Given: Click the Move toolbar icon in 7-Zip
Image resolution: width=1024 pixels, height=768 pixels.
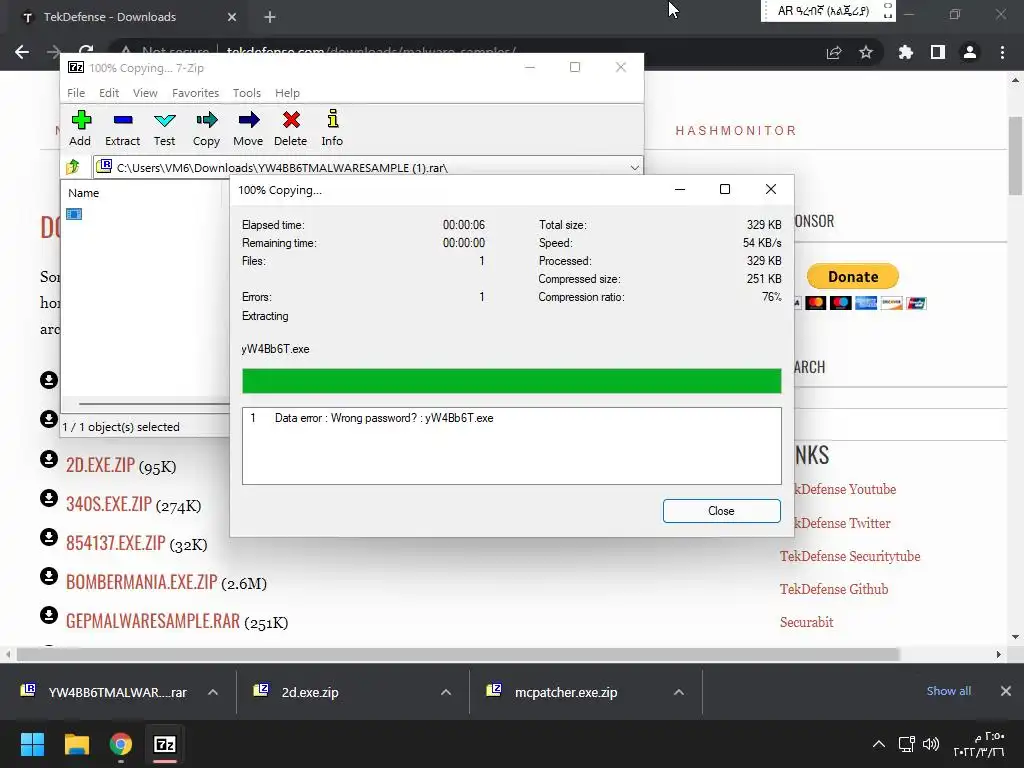Looking at the screenshot, I should [248, 120].
